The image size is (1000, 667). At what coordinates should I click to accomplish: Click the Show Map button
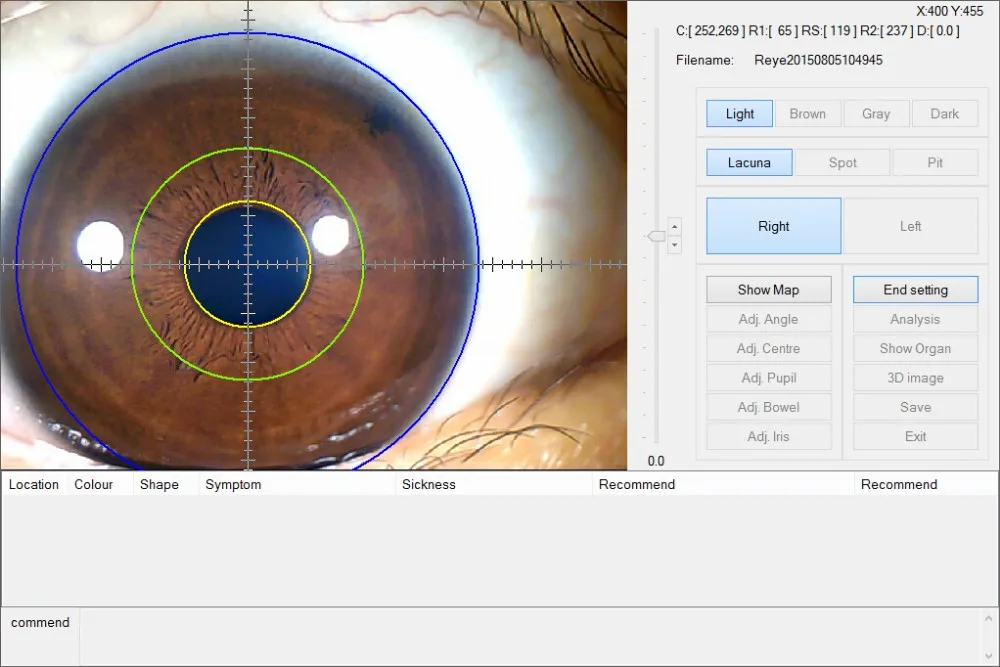(768, 290)
